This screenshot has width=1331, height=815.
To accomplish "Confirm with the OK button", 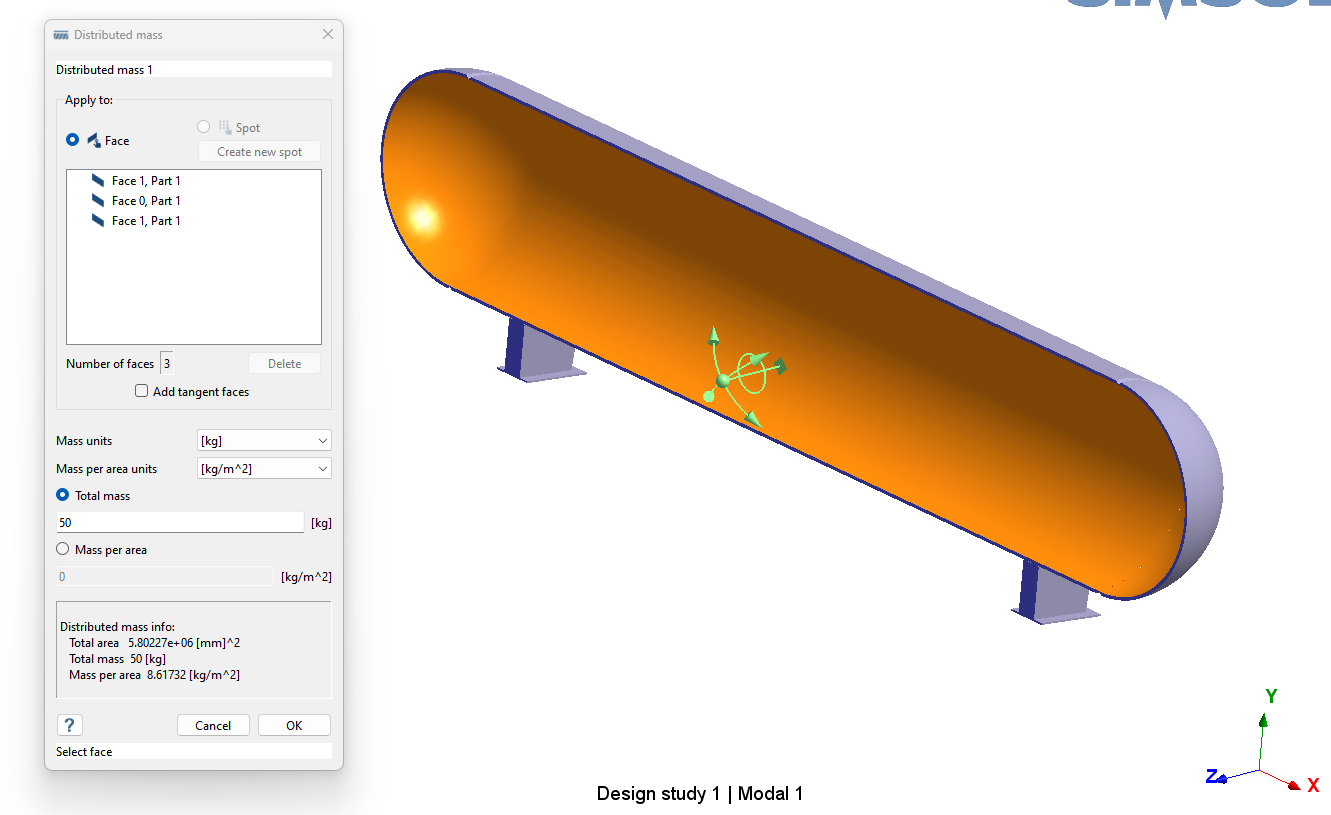I will [x=294, y=726].
